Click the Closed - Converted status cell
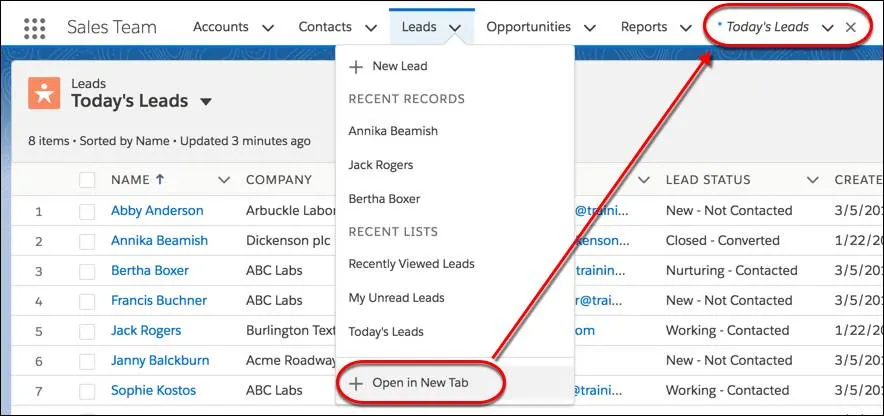Viewport: 884px width, 416px height. [x=723, y=241]
